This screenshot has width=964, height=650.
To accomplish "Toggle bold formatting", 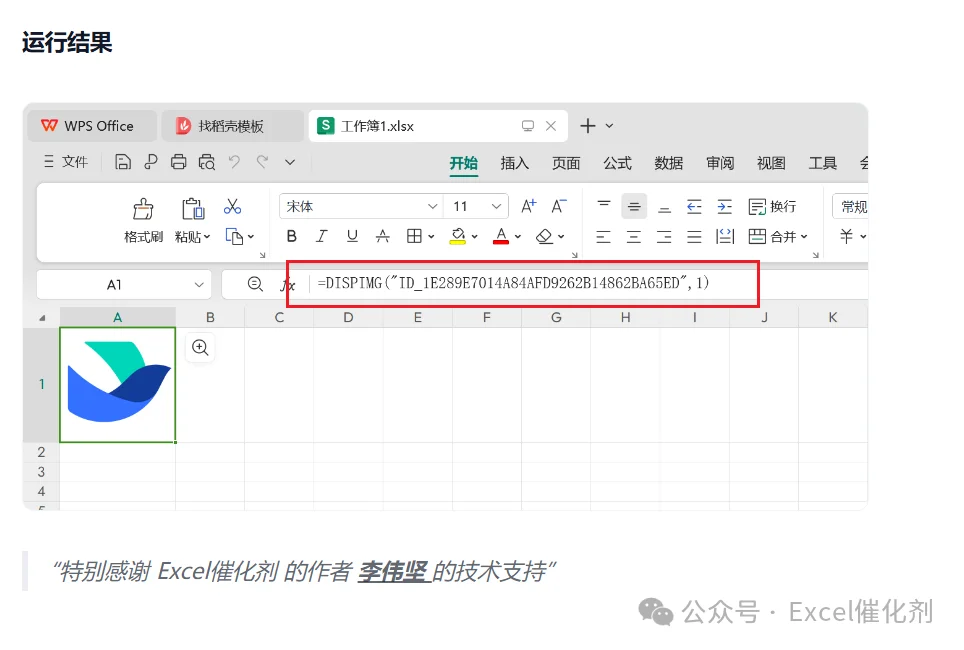I will (x=291, y=236).
